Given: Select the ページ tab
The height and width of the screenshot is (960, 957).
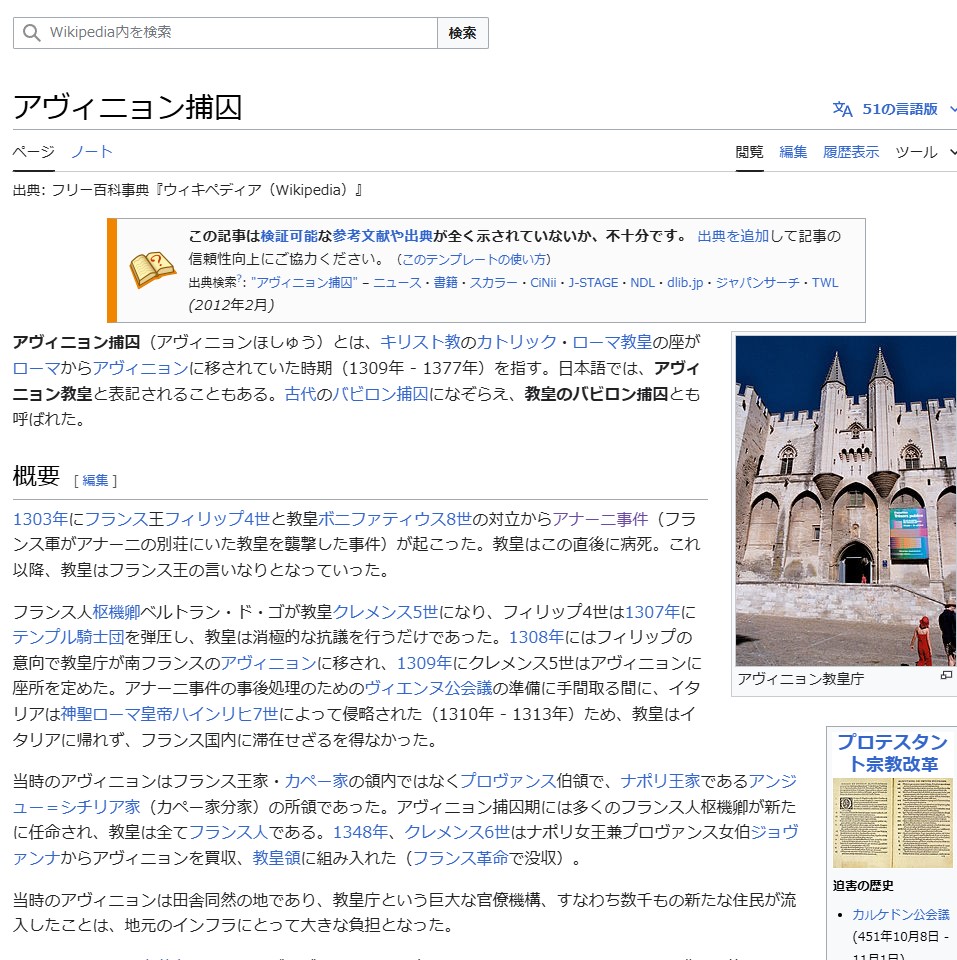Looking at the screenshot, I should (34, 151).
